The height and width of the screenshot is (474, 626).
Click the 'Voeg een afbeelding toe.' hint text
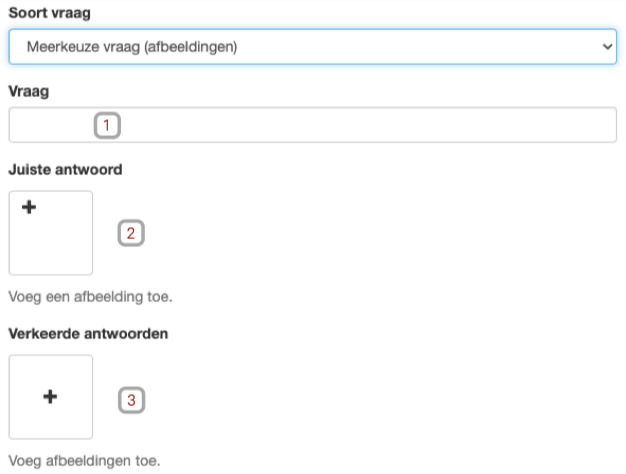tap(91, 297)
